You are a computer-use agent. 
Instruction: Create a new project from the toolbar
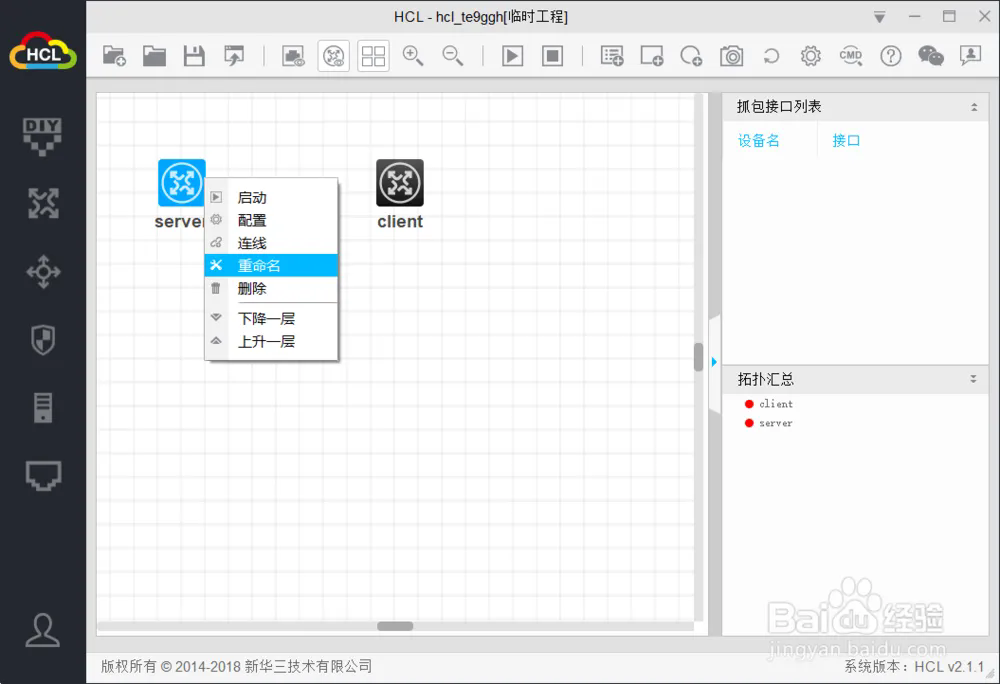click(114, 56)
